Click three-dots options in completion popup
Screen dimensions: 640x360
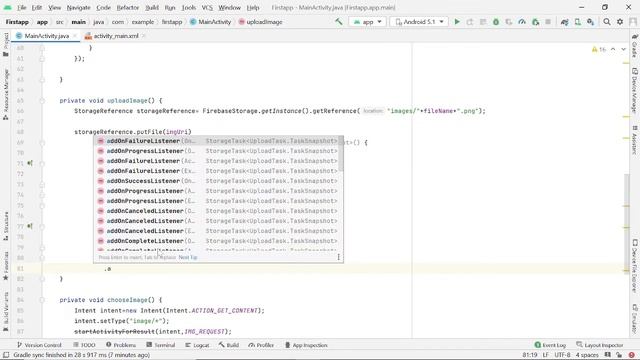pyautogui.click(x=338, y=257)
